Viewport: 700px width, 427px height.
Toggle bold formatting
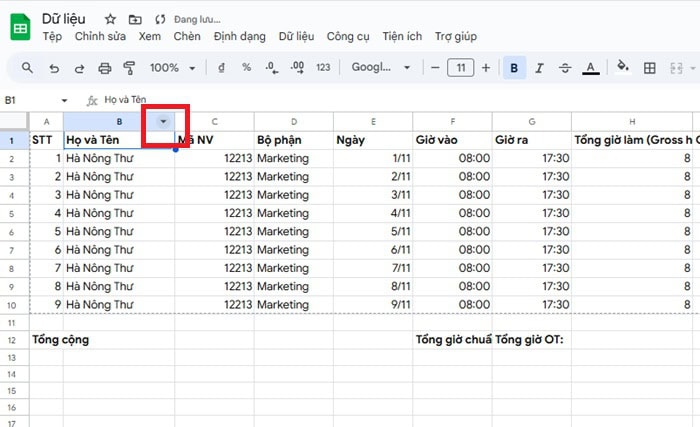click(x=514, y=68)
